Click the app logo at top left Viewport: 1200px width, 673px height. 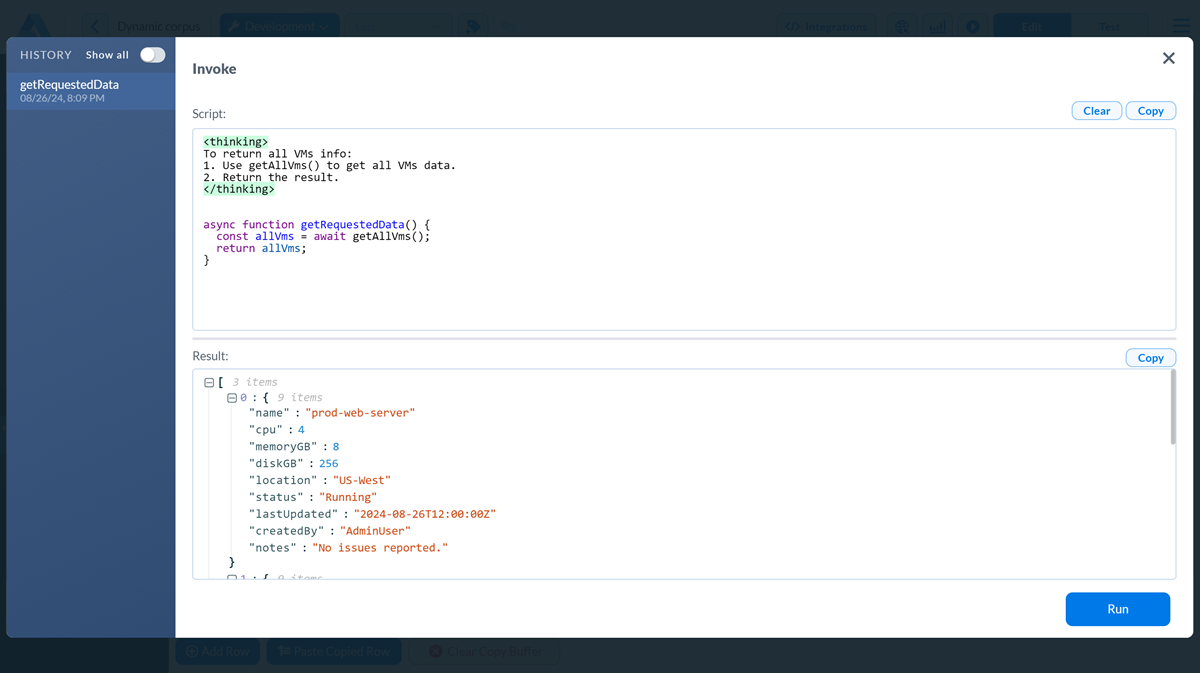(x=36, y=25)
